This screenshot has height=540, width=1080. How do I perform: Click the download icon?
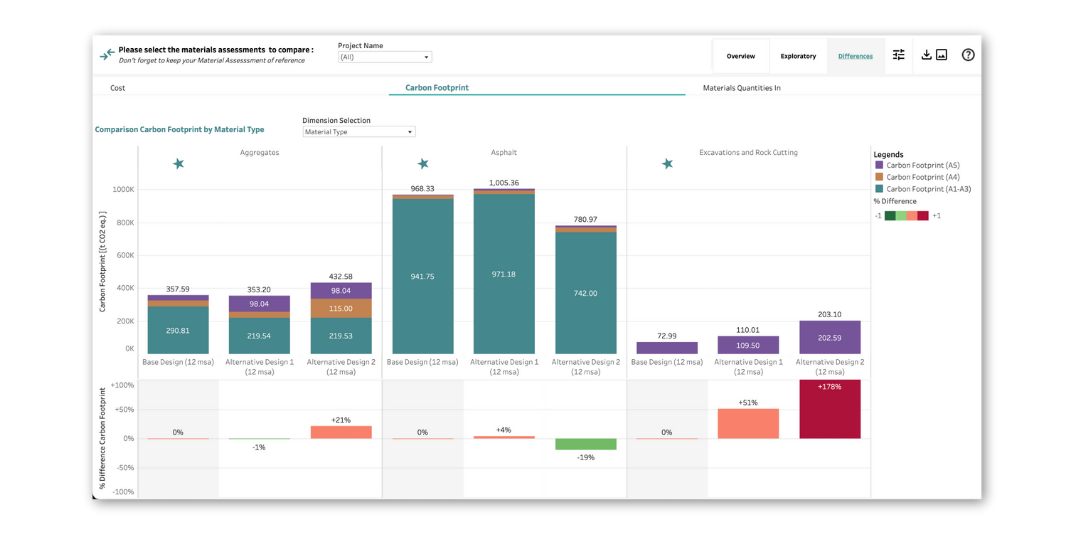pyautogui.click(x=926, y=55)
